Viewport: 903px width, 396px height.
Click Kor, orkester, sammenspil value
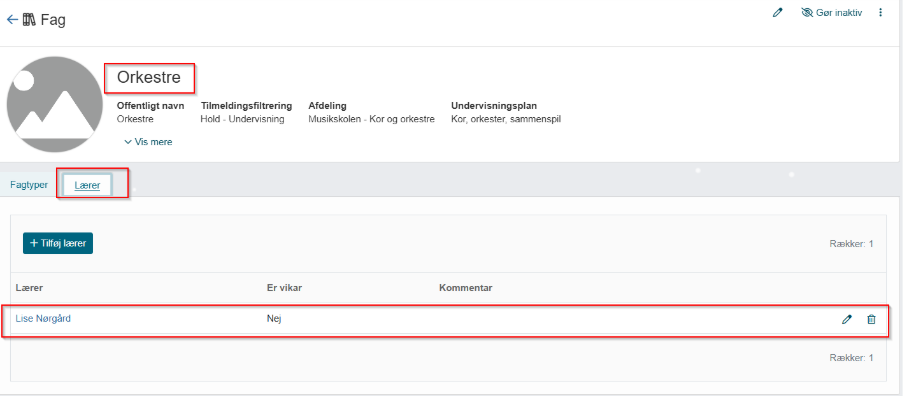coord(506,119)
